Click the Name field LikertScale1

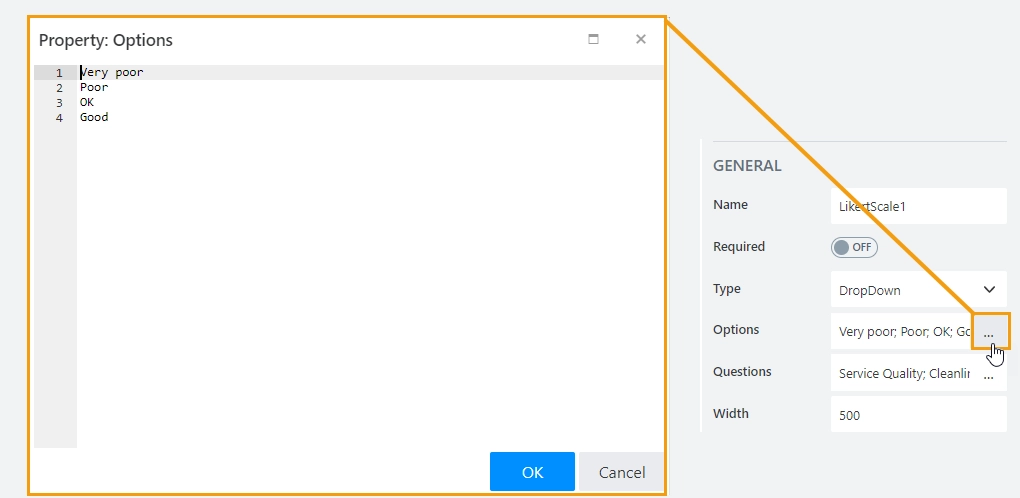919,206
